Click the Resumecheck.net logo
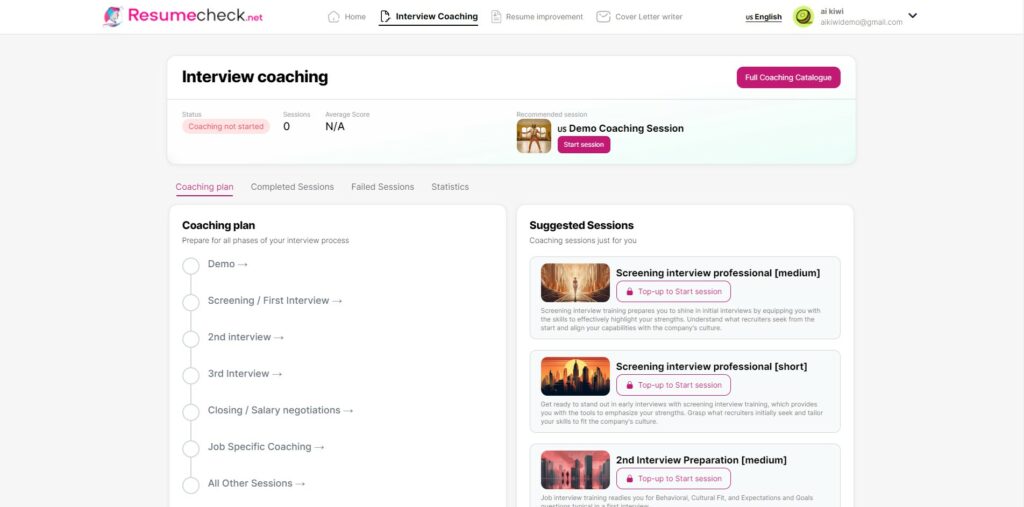The height and width of the screenshot is (507, 1024). pyautogui.click(x=183, y=16)
